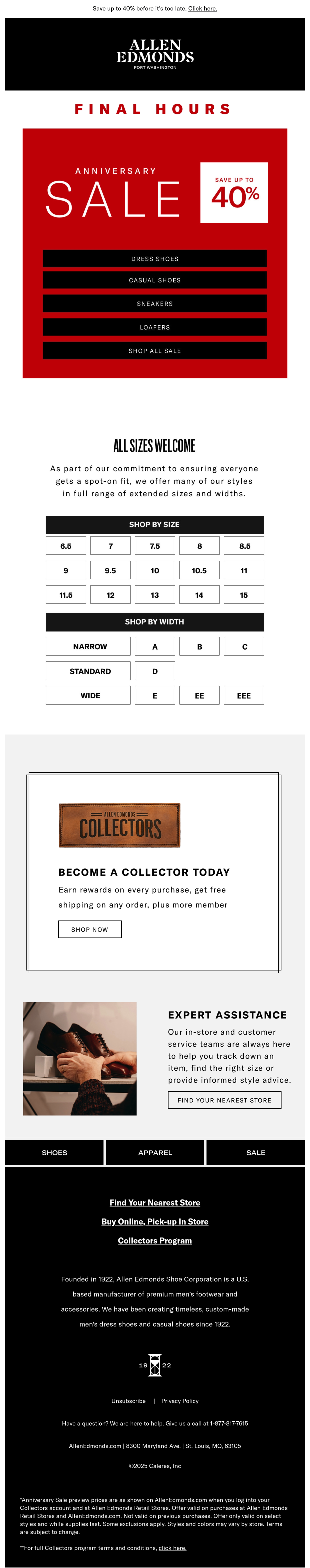Pick shoe size 13
Image resolution: width=310 pixels, height=1568 pixels.
[155, 595]
